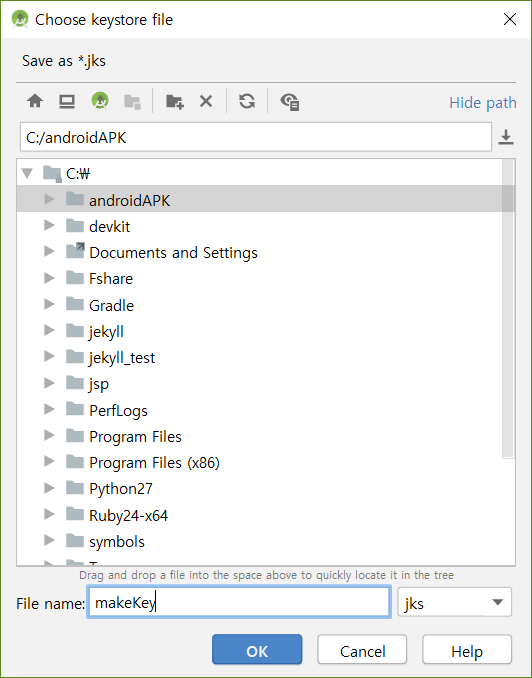Open the Help button
The image size is (532, 678).
coord(467,649)
